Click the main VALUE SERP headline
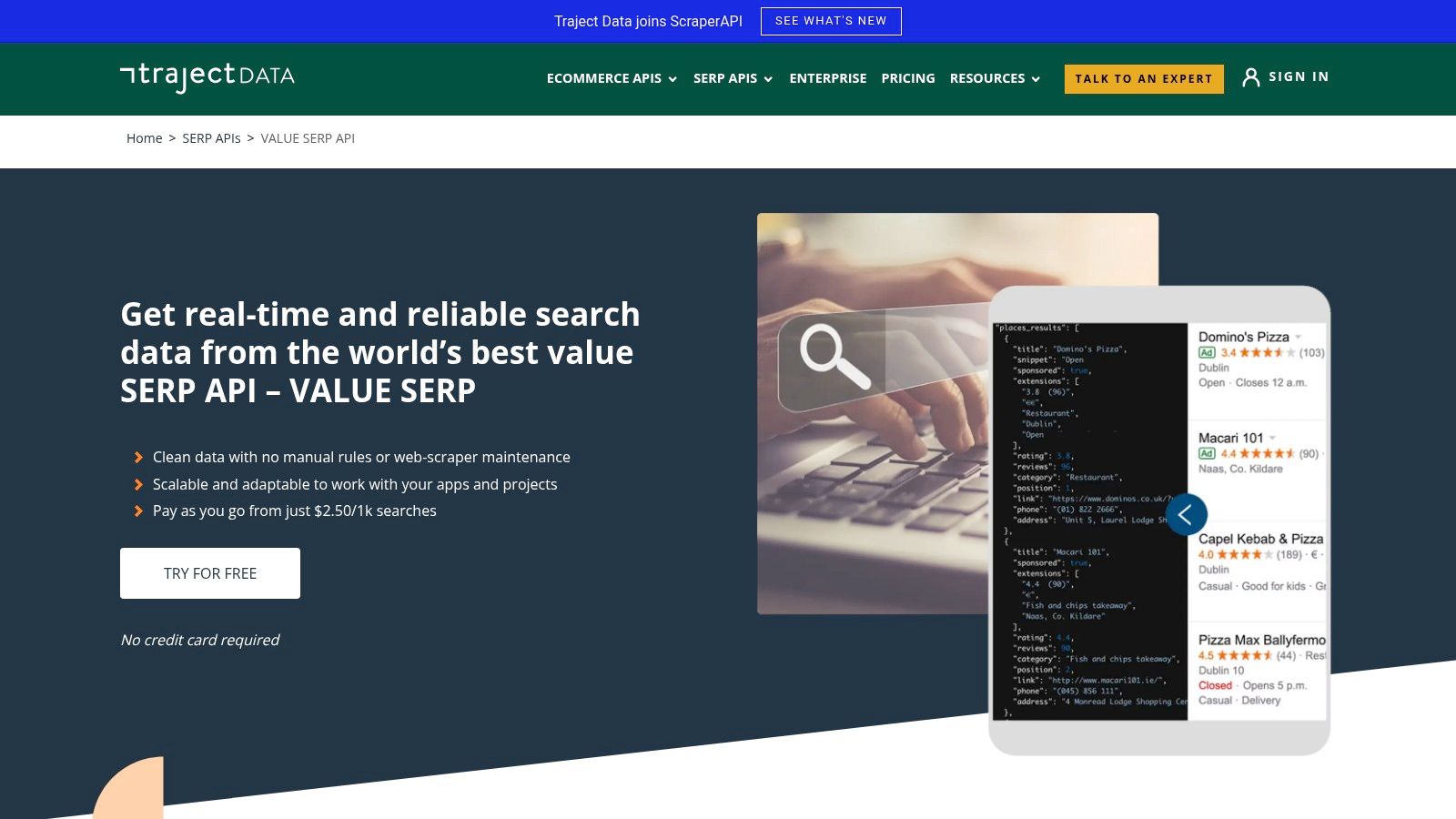 click(x=380, y=352)
